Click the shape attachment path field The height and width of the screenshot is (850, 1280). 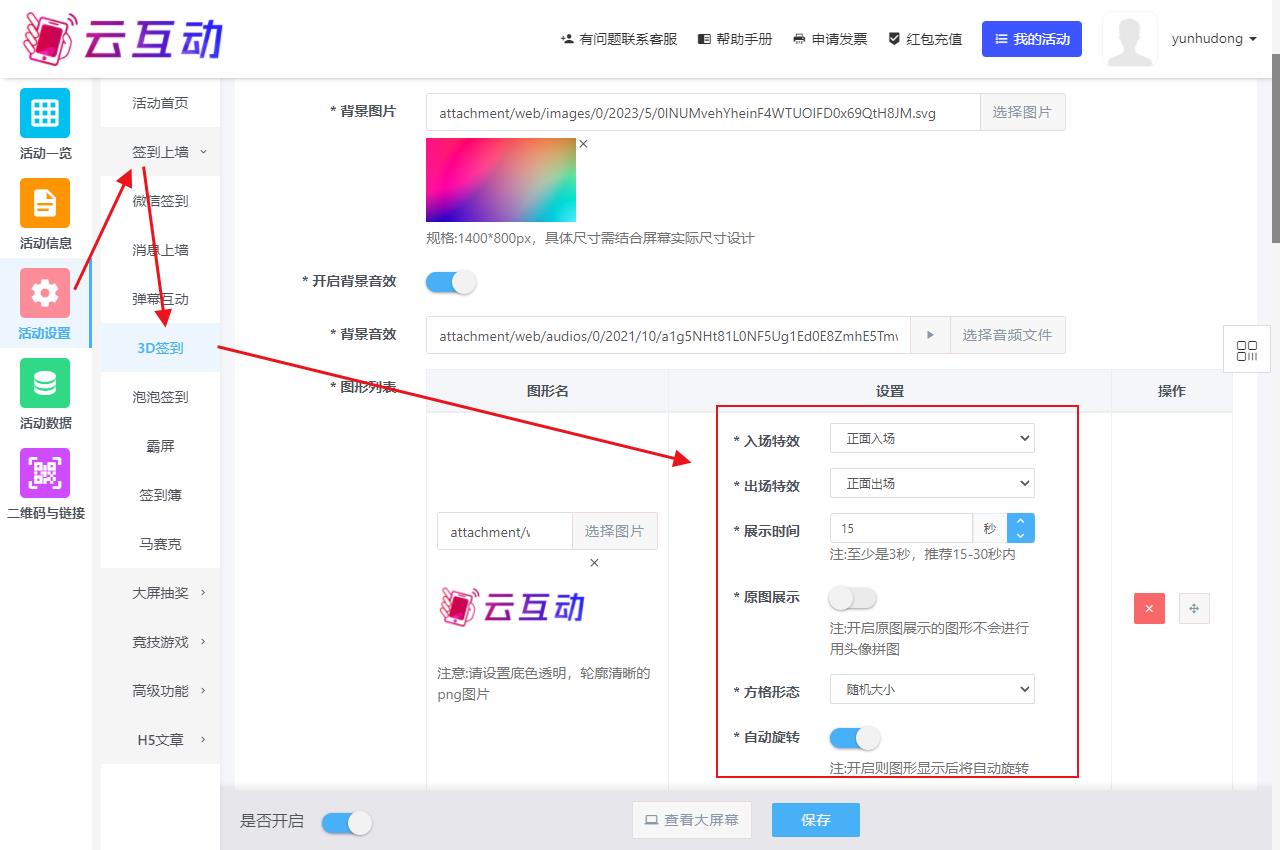[504, 531]
